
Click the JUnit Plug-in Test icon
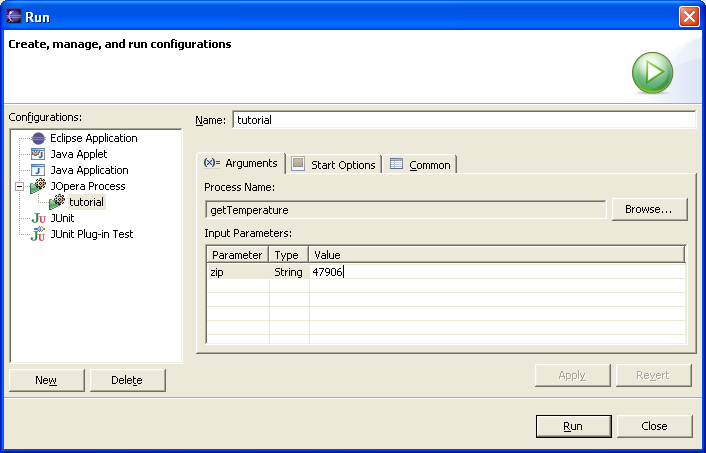tap(38, 234)
